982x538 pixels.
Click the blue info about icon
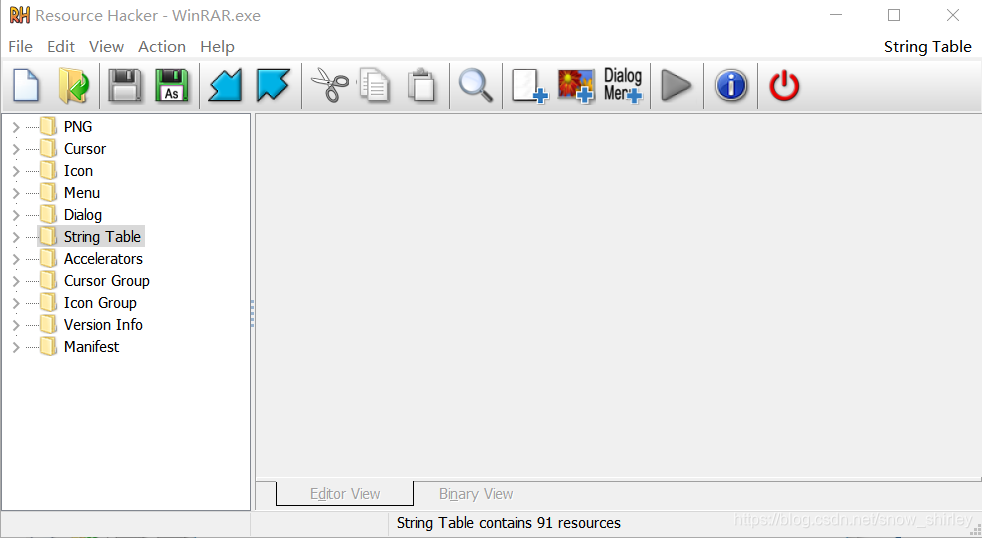pos(731,86)
